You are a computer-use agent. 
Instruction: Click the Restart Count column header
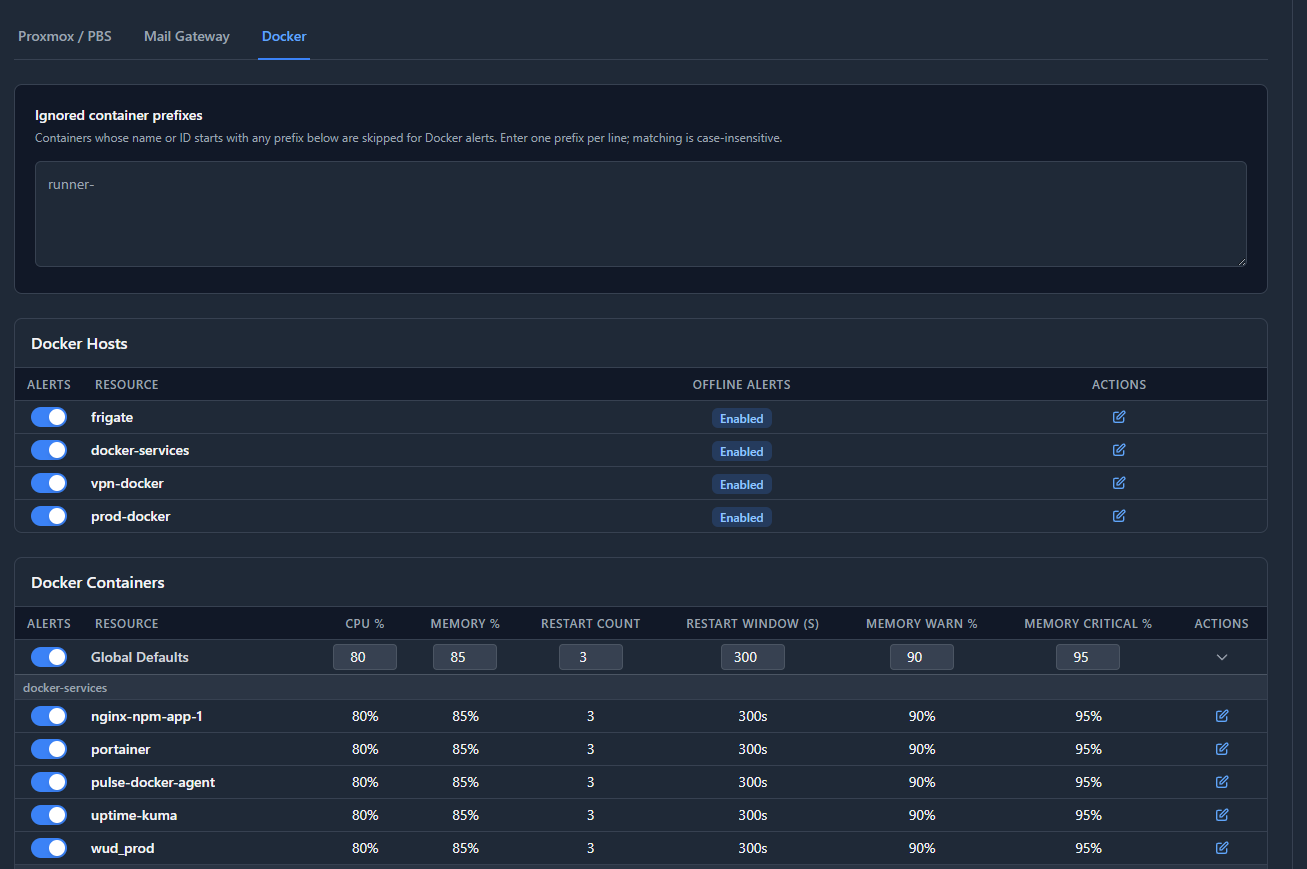591,623
